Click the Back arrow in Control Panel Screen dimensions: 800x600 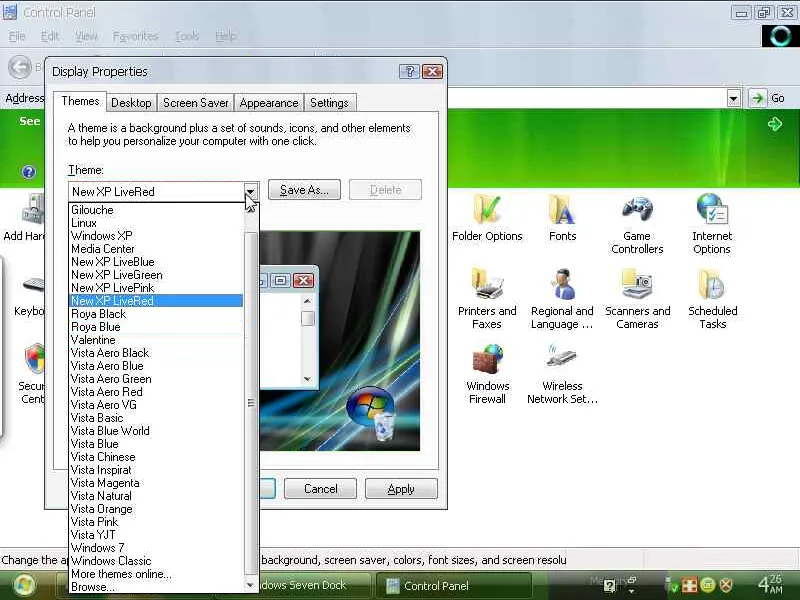click(x=20, y=67)
